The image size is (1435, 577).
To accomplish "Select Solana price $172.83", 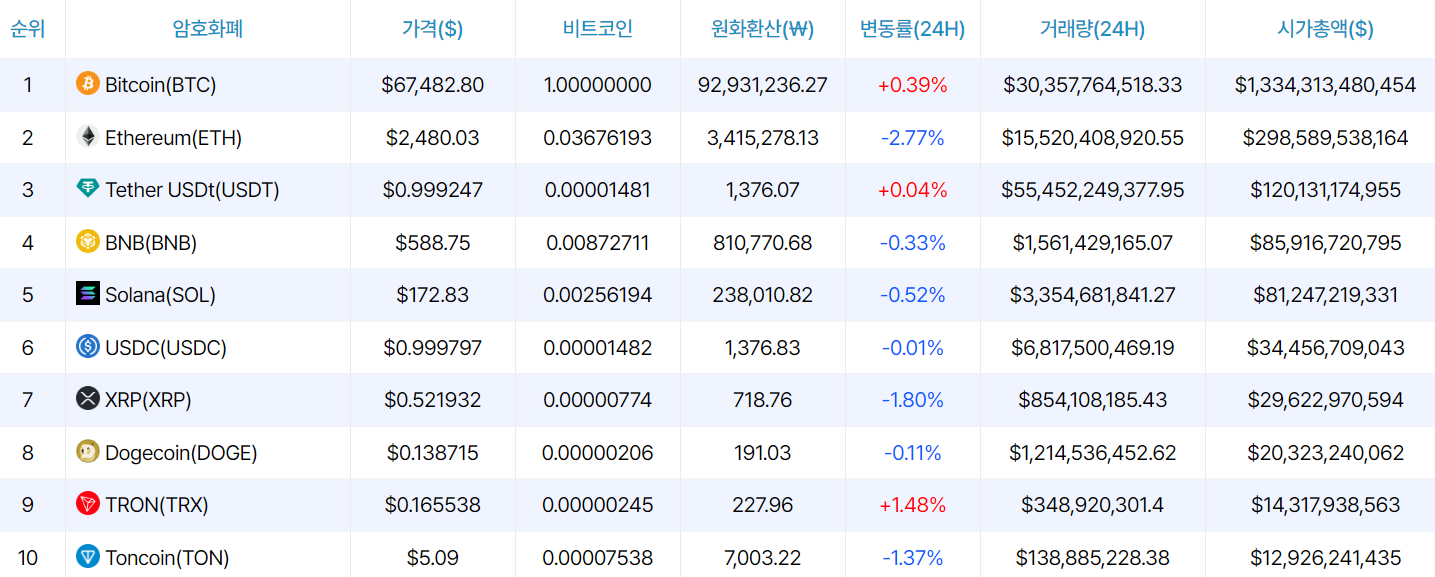I will tap(432, 295).
